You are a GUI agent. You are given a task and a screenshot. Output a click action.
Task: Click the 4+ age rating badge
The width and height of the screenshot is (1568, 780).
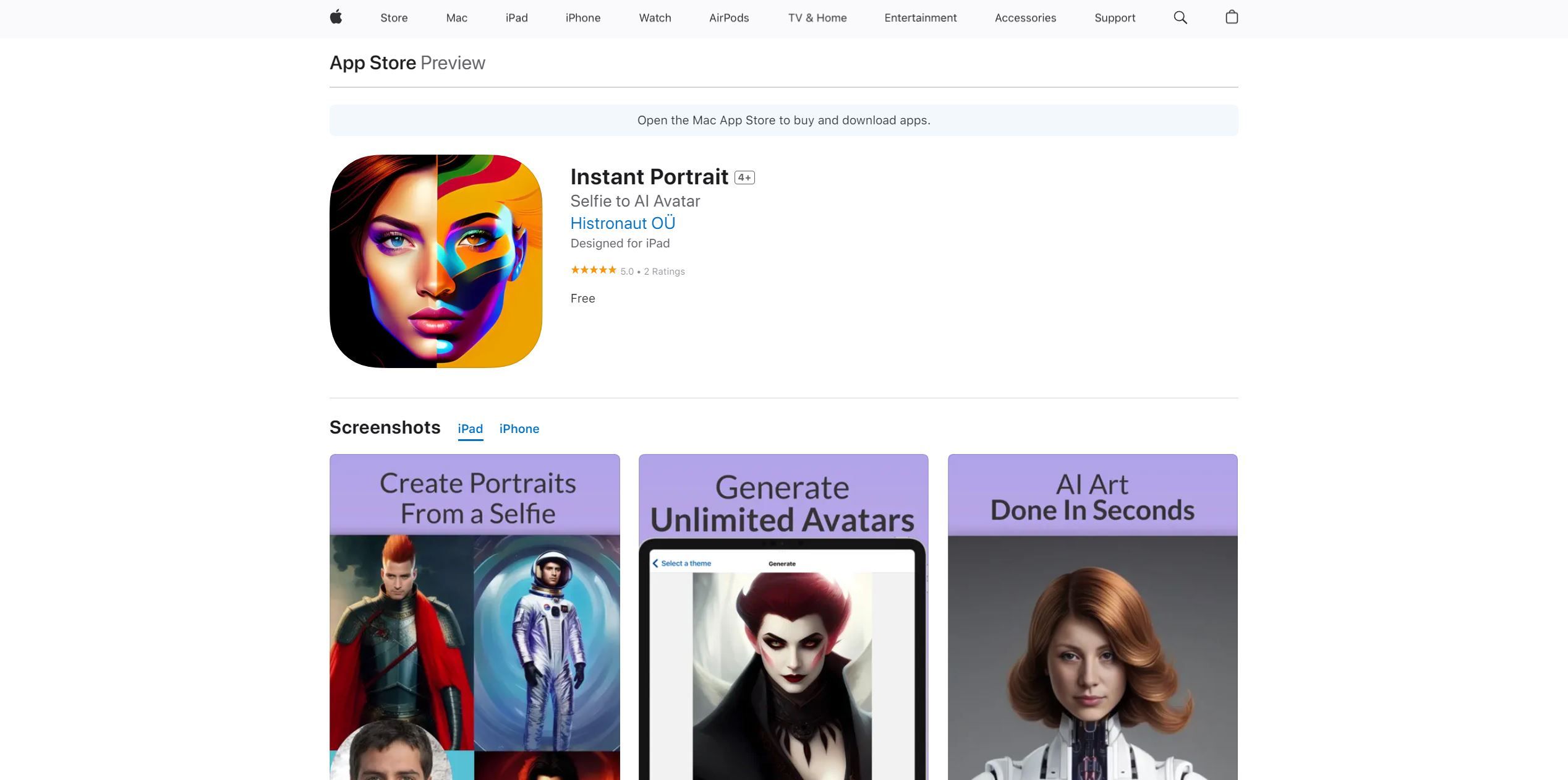pyautogui.click(x=744, y=178)
